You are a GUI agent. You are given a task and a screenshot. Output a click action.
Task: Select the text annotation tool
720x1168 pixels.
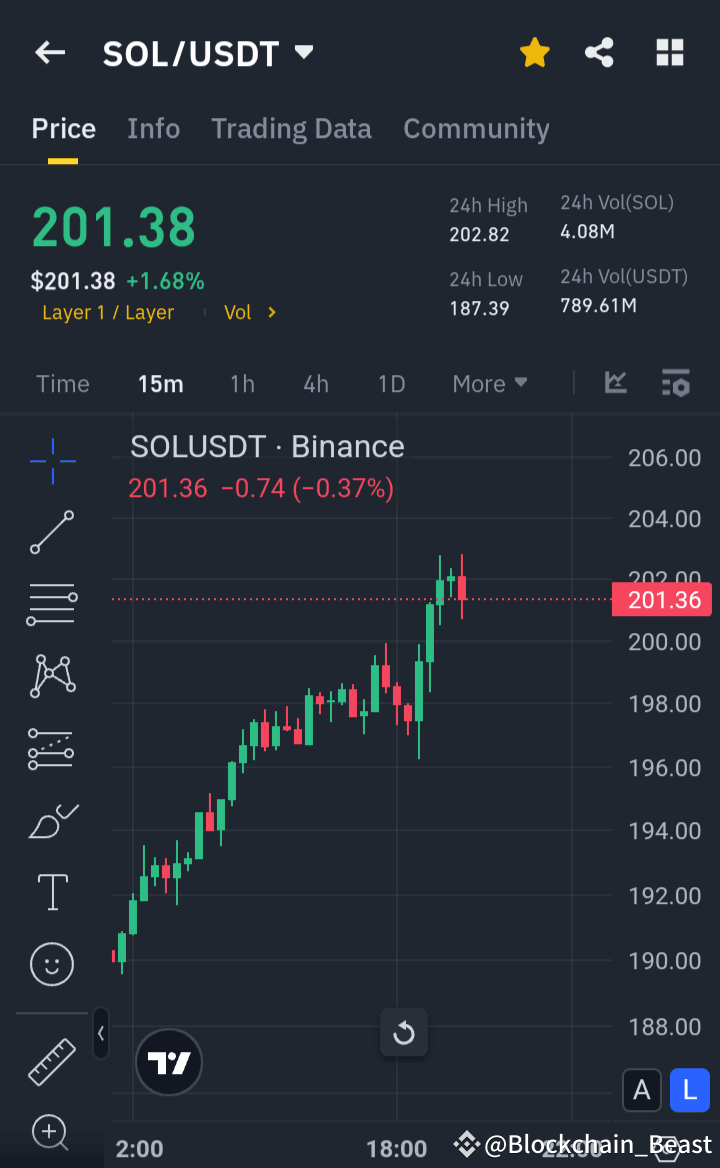[x=51, y=892]
